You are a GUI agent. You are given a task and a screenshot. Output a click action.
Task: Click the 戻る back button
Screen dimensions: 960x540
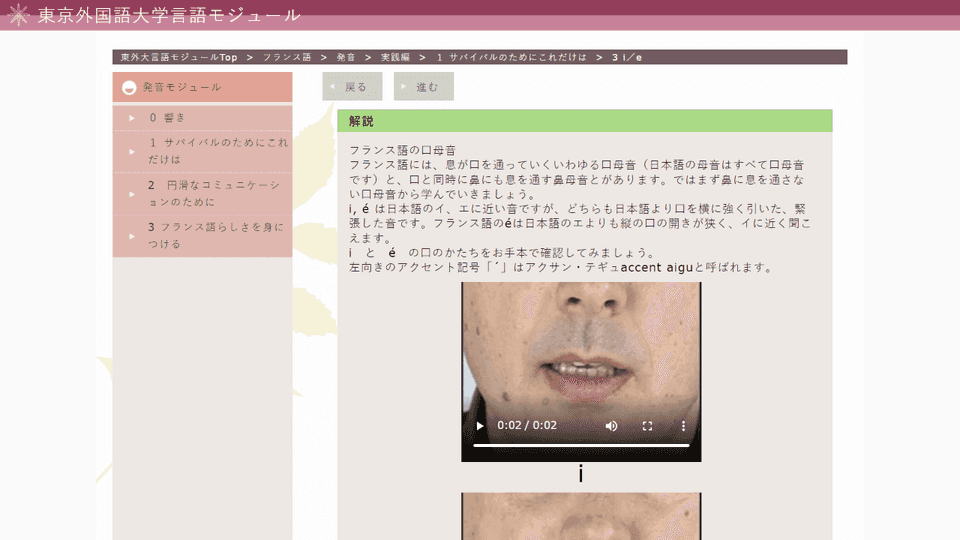click(x=352, y=86)
